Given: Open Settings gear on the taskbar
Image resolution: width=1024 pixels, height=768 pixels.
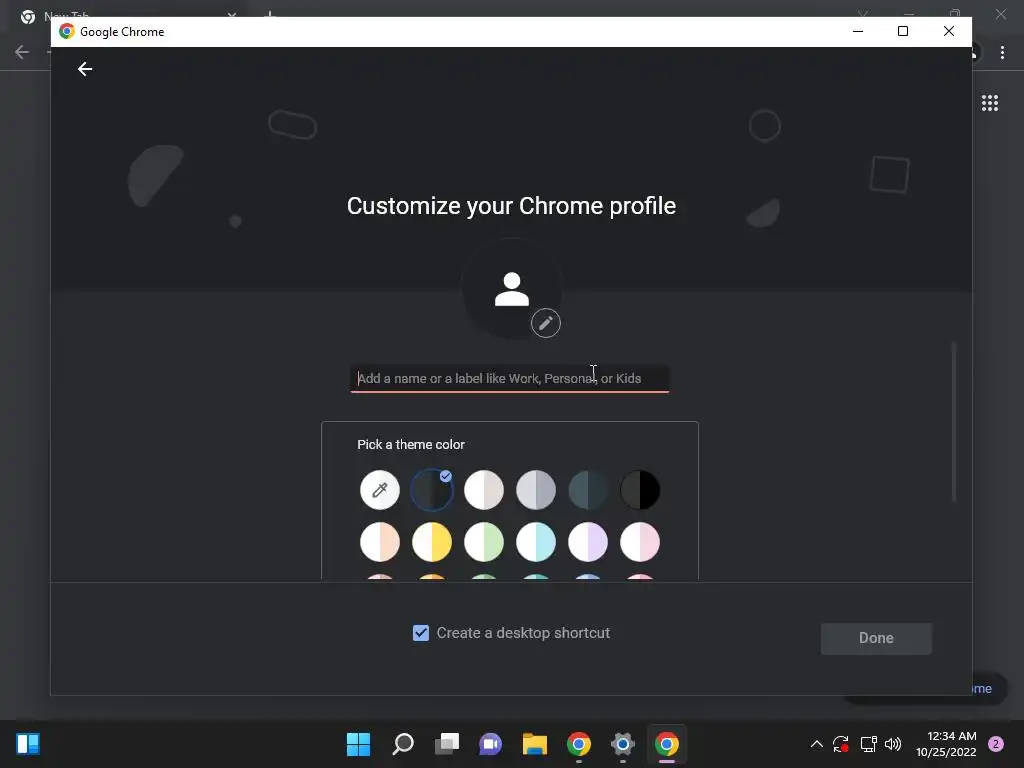Looking at the screenshot, I should (622, 744).
